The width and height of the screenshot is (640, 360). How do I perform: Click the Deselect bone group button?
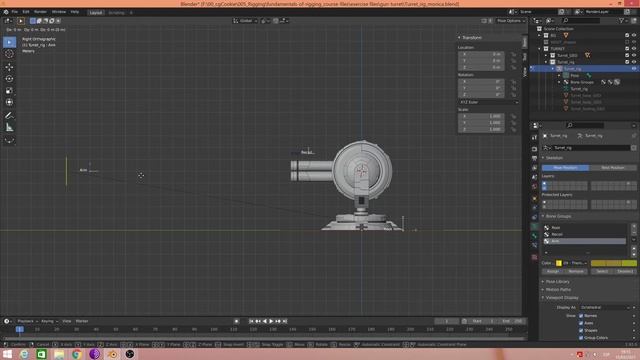(x=625, y=271)
